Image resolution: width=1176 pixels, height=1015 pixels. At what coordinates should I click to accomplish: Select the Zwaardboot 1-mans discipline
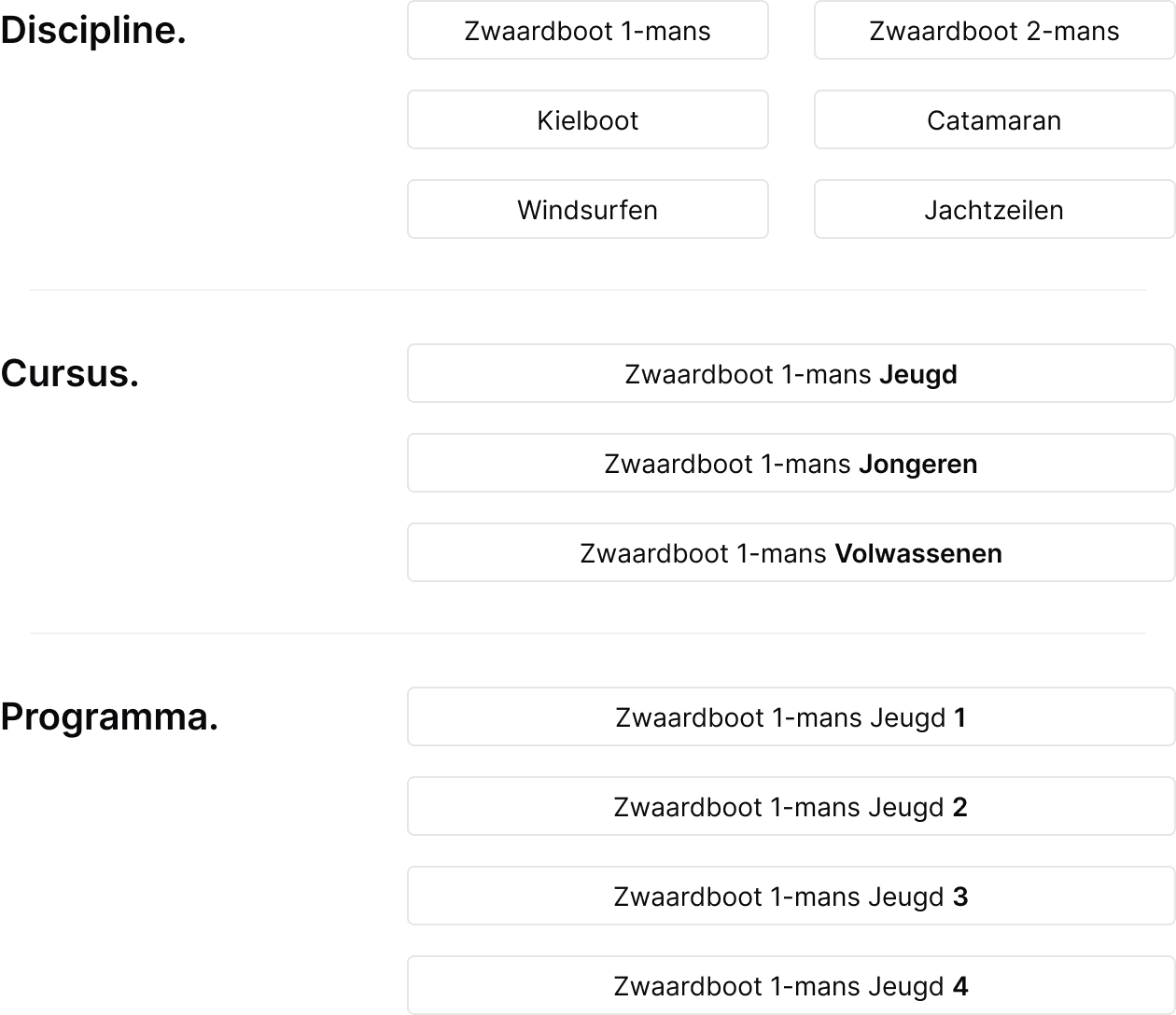[588, 31]
